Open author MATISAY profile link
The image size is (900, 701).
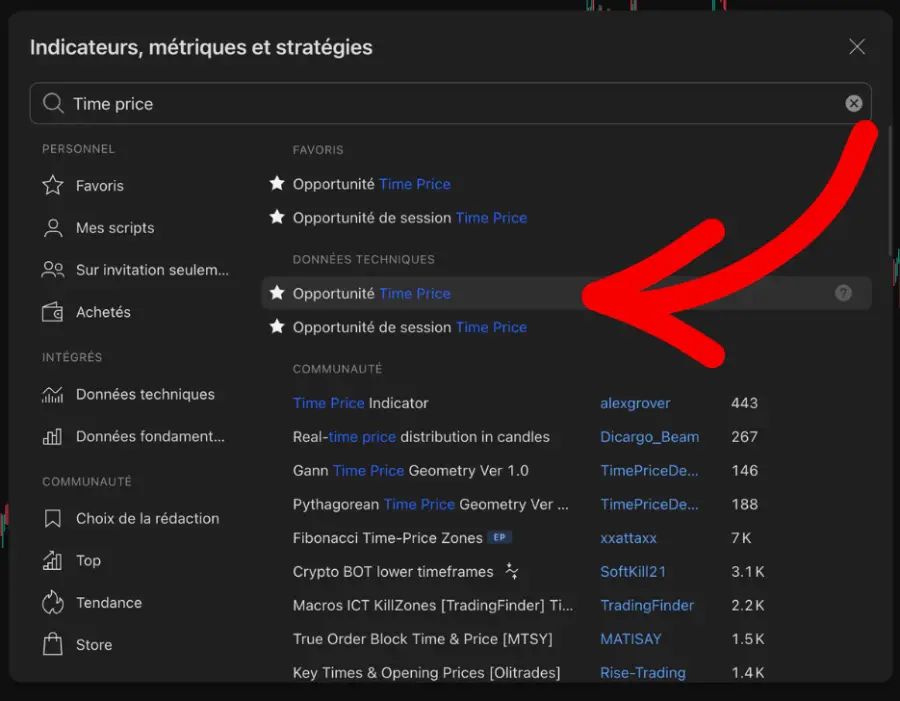click(x=630, y=639)
